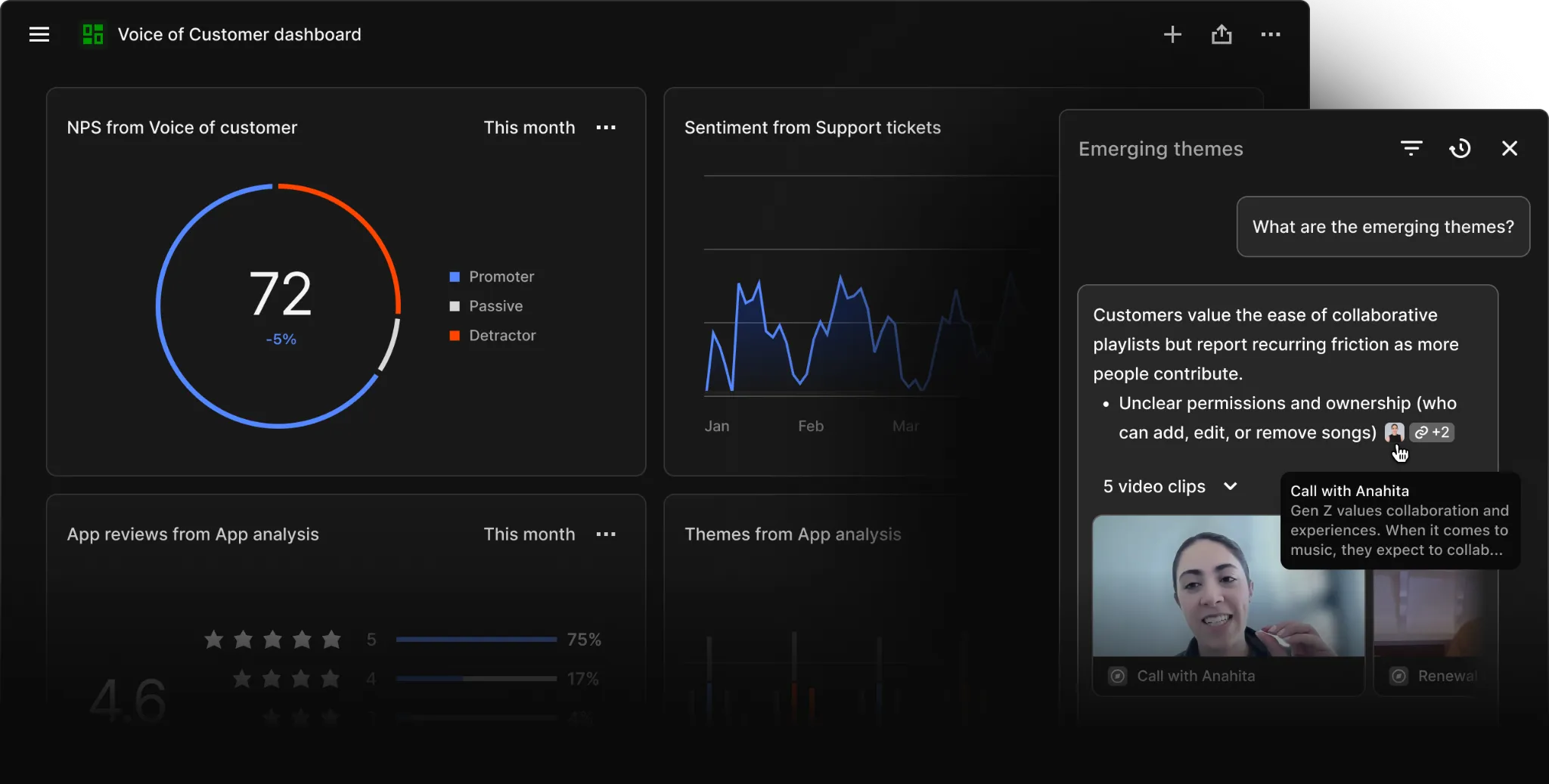
Task: Click the green dashboard app icon
Action: click(93, 35)
